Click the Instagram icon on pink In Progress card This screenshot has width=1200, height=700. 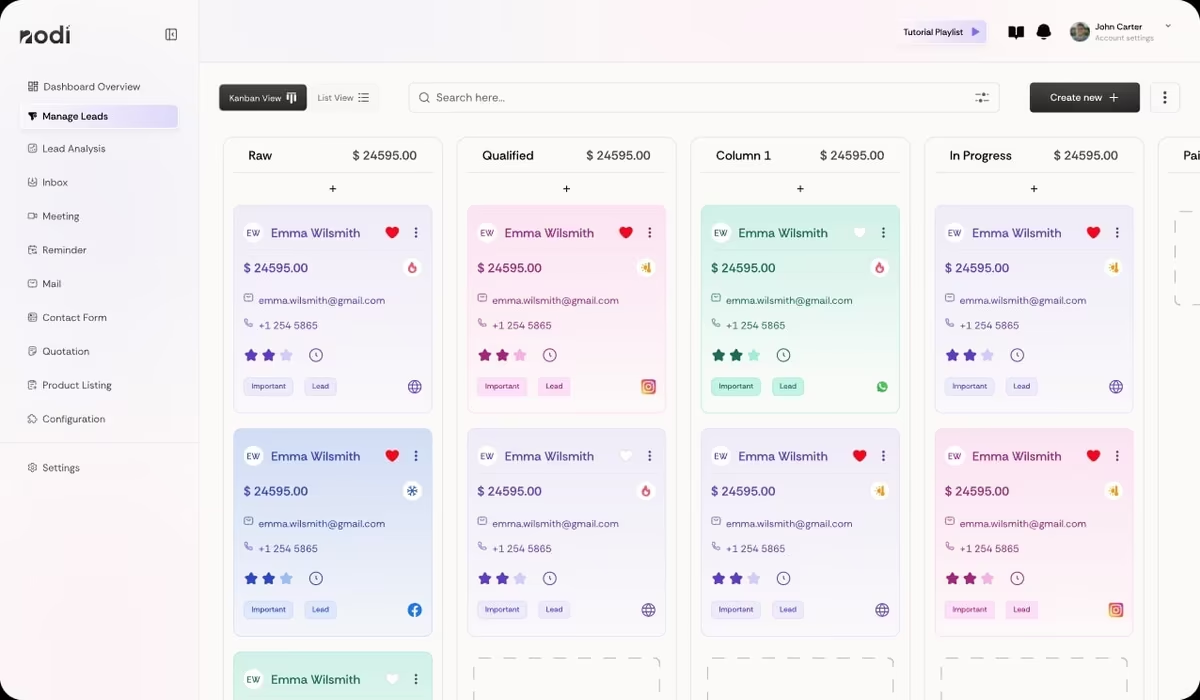(x=1116, y=610)
